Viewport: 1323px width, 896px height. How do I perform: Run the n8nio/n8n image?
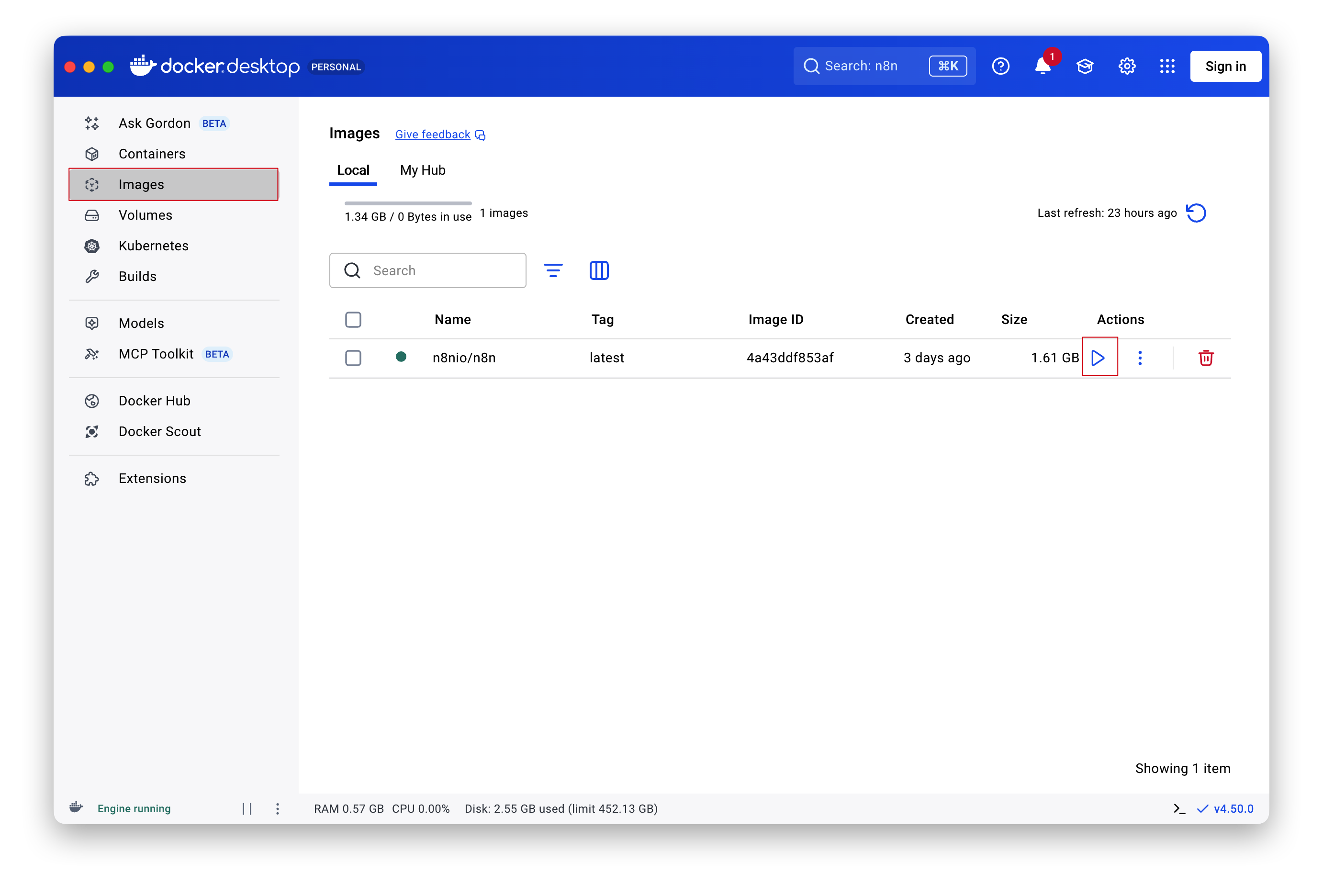coord(1099,358)
